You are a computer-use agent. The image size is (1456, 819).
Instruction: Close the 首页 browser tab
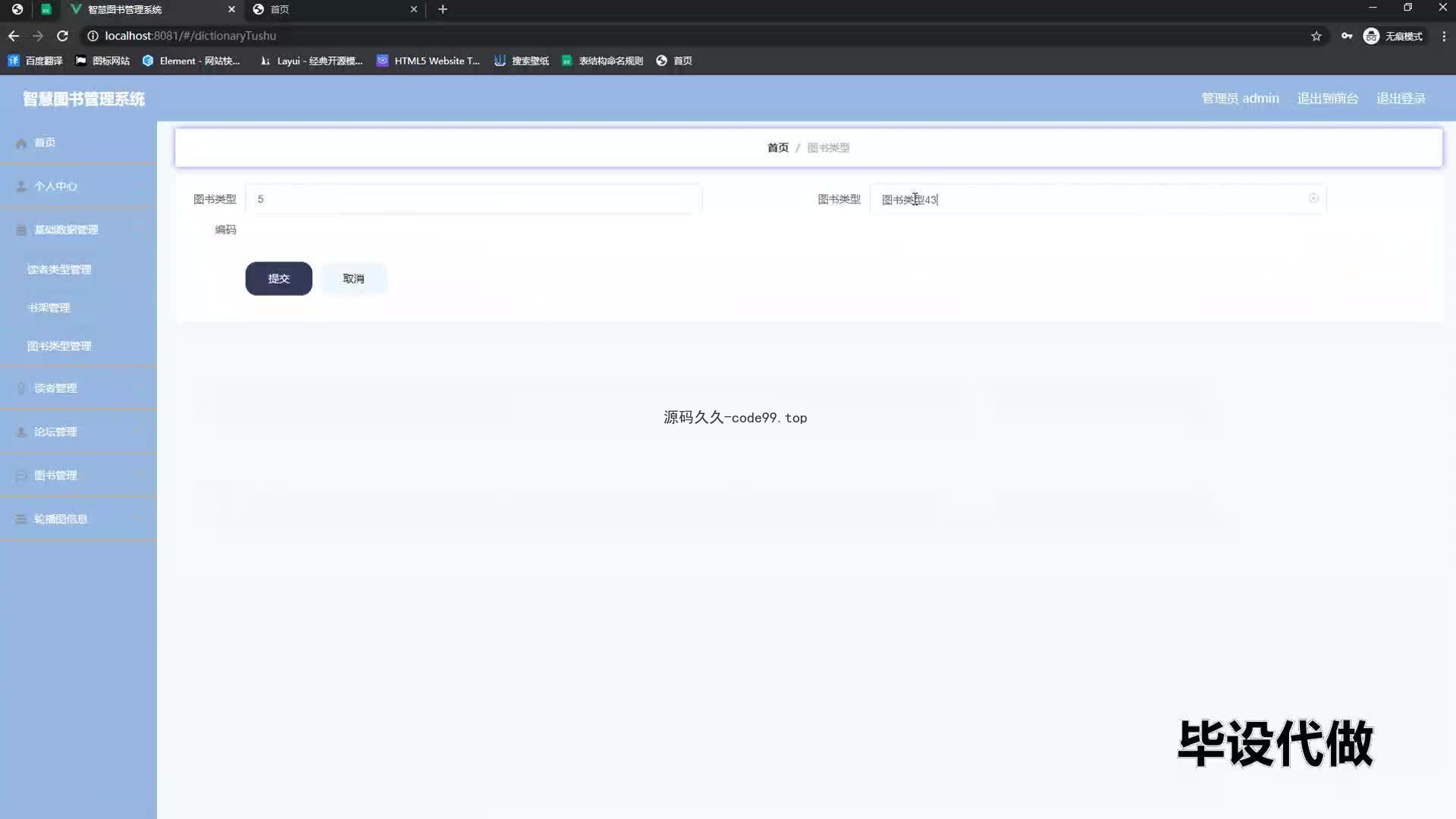tap(414, 9)
